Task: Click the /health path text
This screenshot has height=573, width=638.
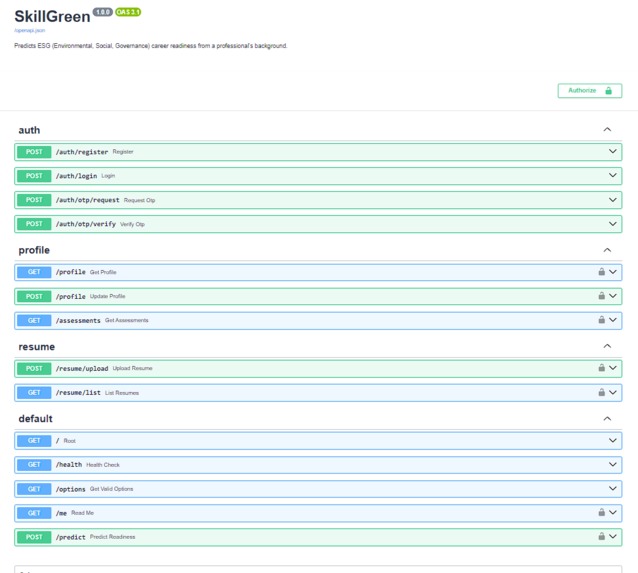Action: [x=69, y=465]
